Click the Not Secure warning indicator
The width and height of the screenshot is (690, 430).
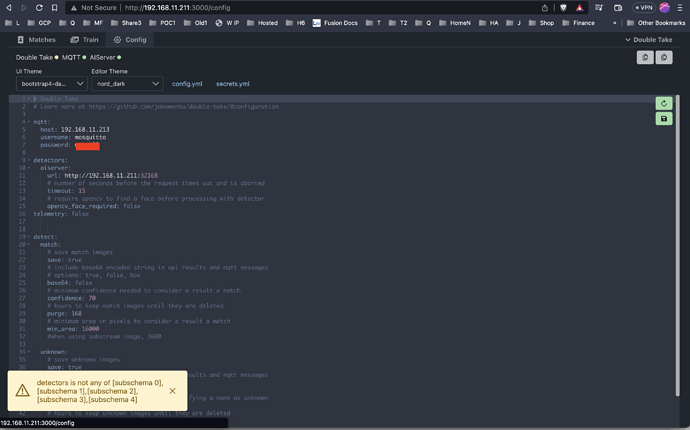tap(93, 7)
